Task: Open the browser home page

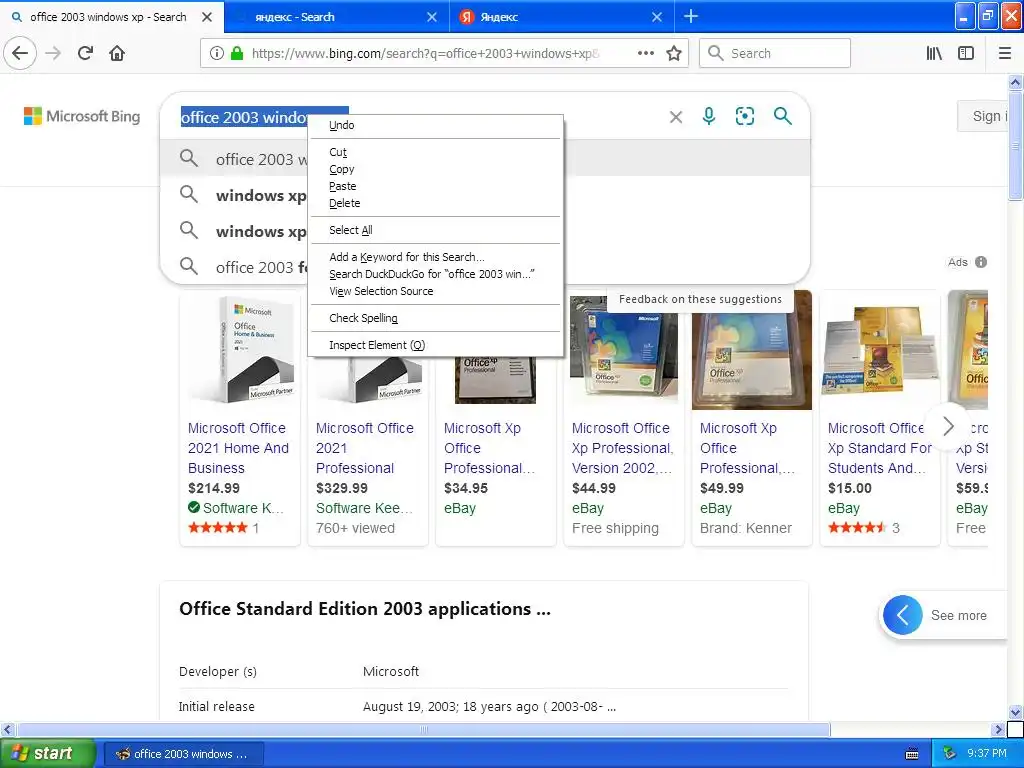Action: click(x=117, y=54)
